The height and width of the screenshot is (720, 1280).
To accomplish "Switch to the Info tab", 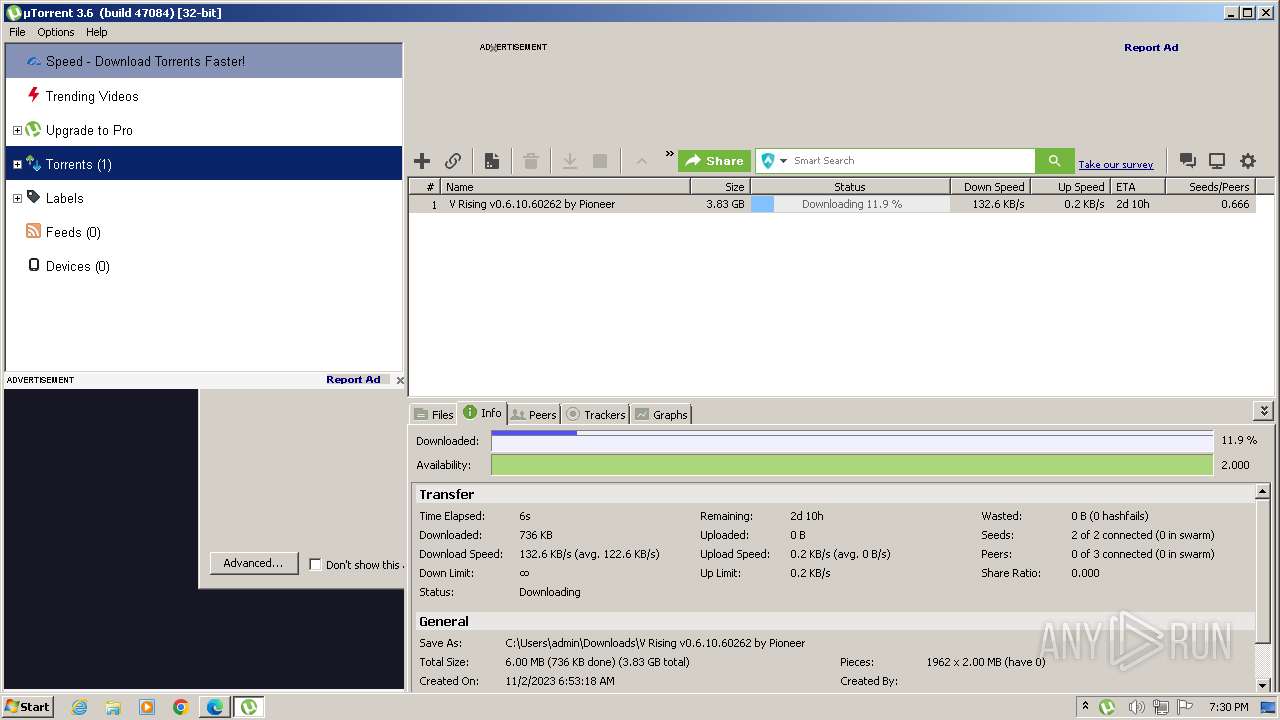I will pos(482,413).
